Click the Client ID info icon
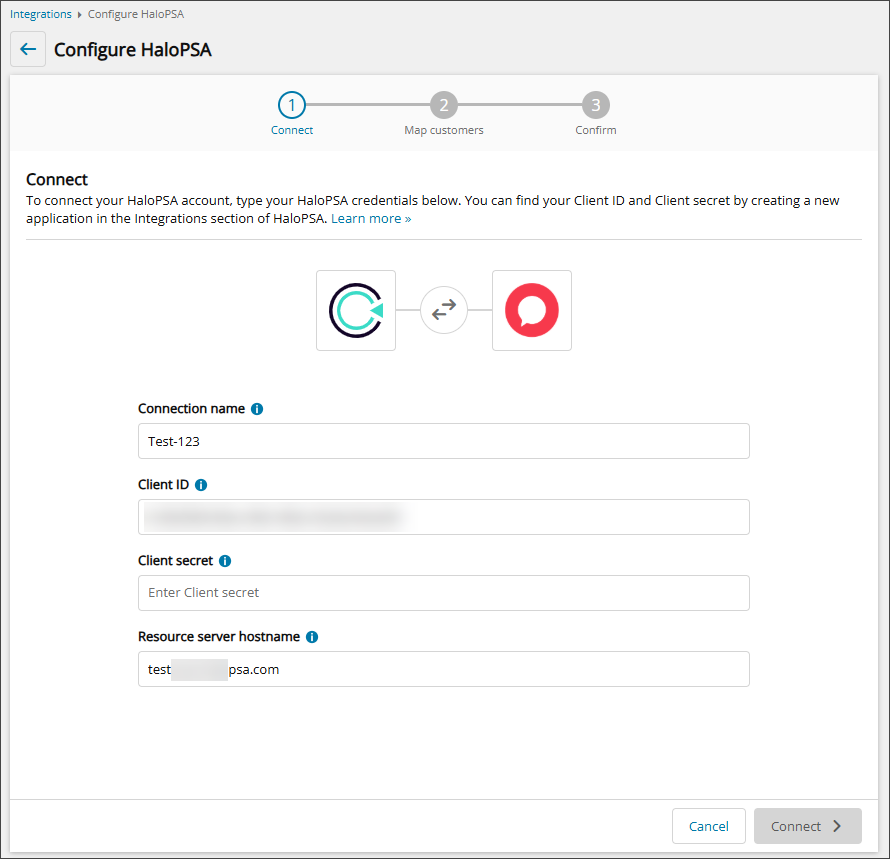The height and width of the screenshot is (859, 890). 201,485
